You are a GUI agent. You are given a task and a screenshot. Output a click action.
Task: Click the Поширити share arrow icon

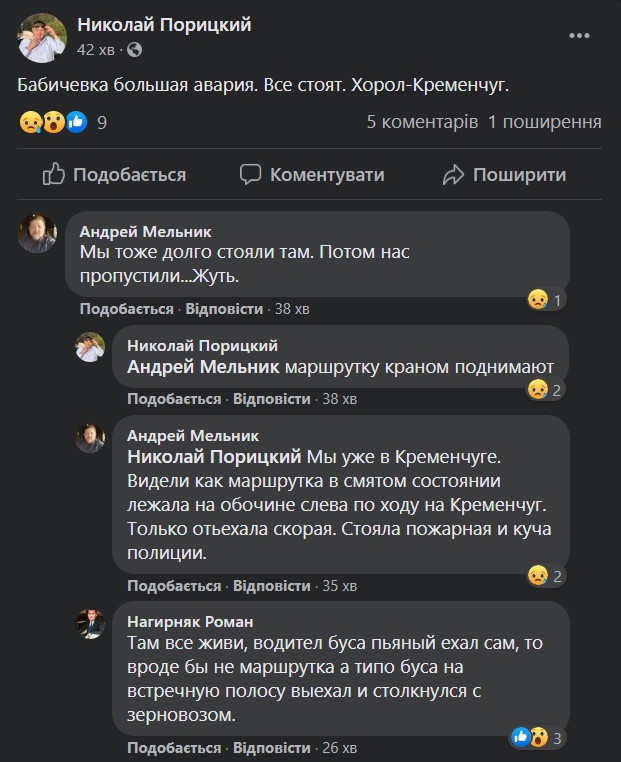pyautogui.click(x=454, y=174)
